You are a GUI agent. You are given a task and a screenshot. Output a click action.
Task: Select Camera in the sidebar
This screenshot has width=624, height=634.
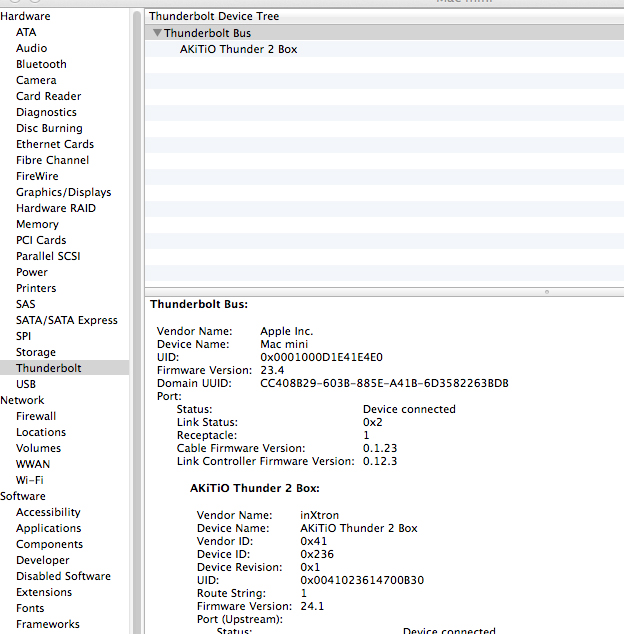[36, 80]
